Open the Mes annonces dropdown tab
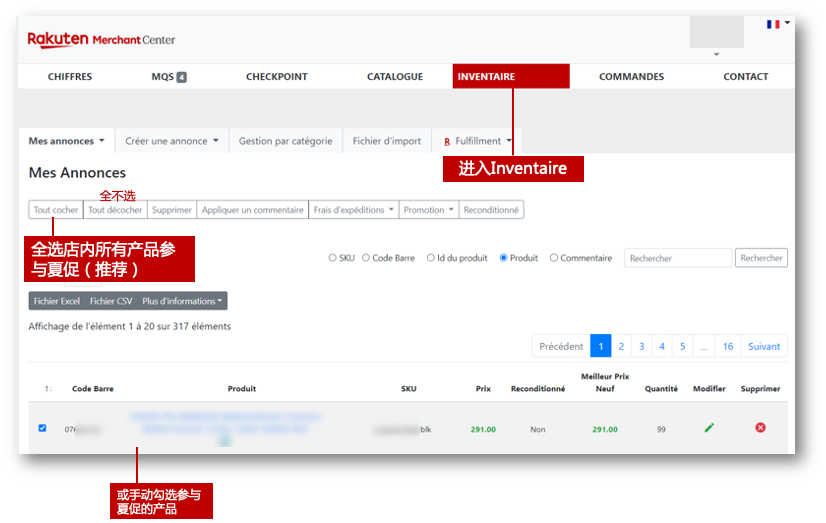The width and height of the screenshot is (826, 523). [x=66, y=141]
